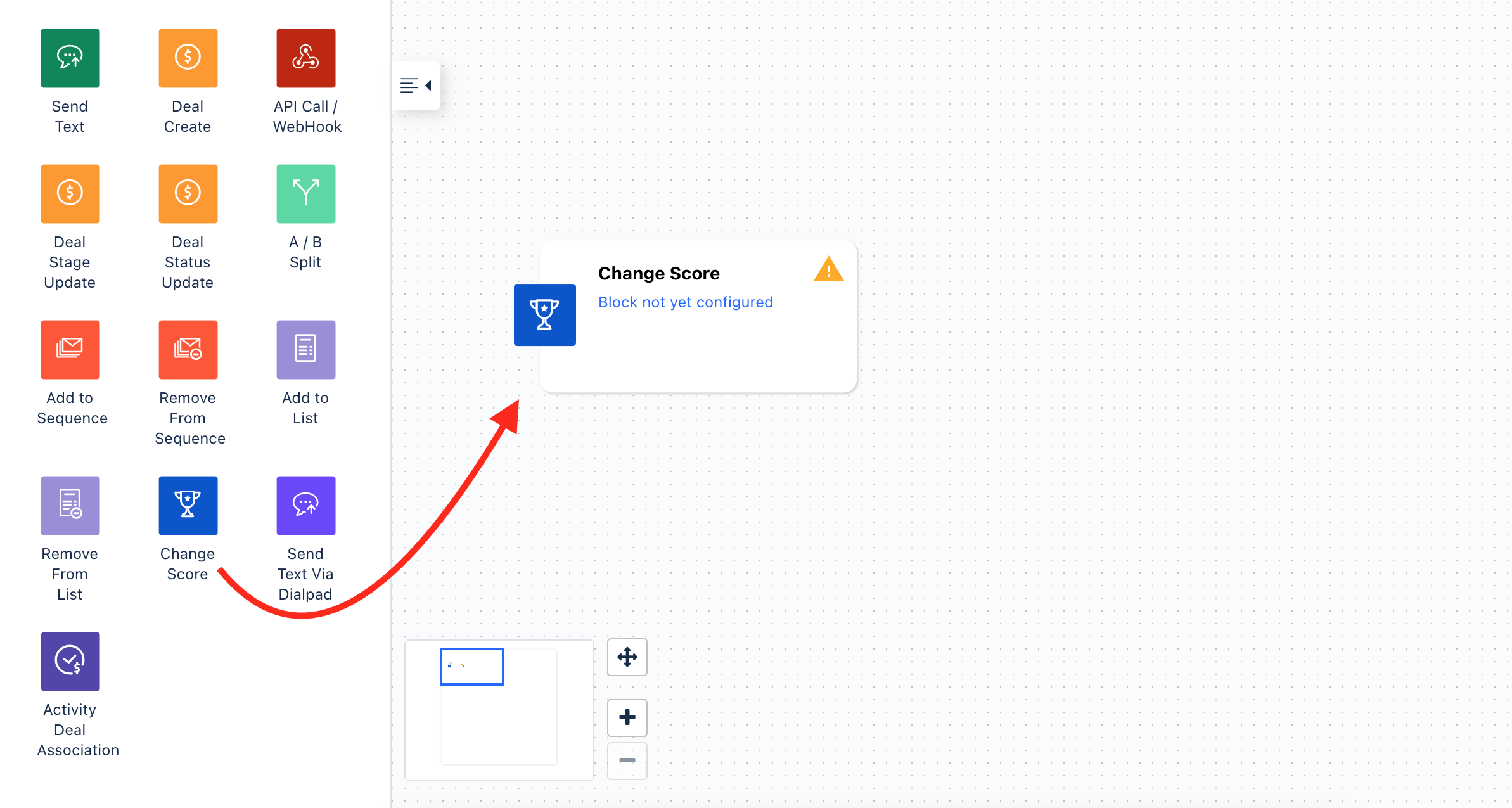Click the trophy icon on canvas block
This screenshot has width=1512, height=808.
pyautogui.click(x=545, y=315)
